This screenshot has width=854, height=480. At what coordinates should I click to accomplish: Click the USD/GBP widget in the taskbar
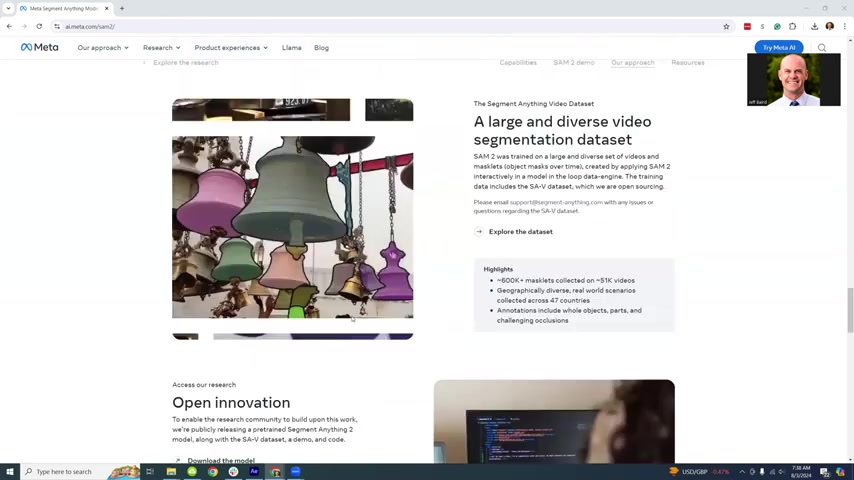click(699, 472)
